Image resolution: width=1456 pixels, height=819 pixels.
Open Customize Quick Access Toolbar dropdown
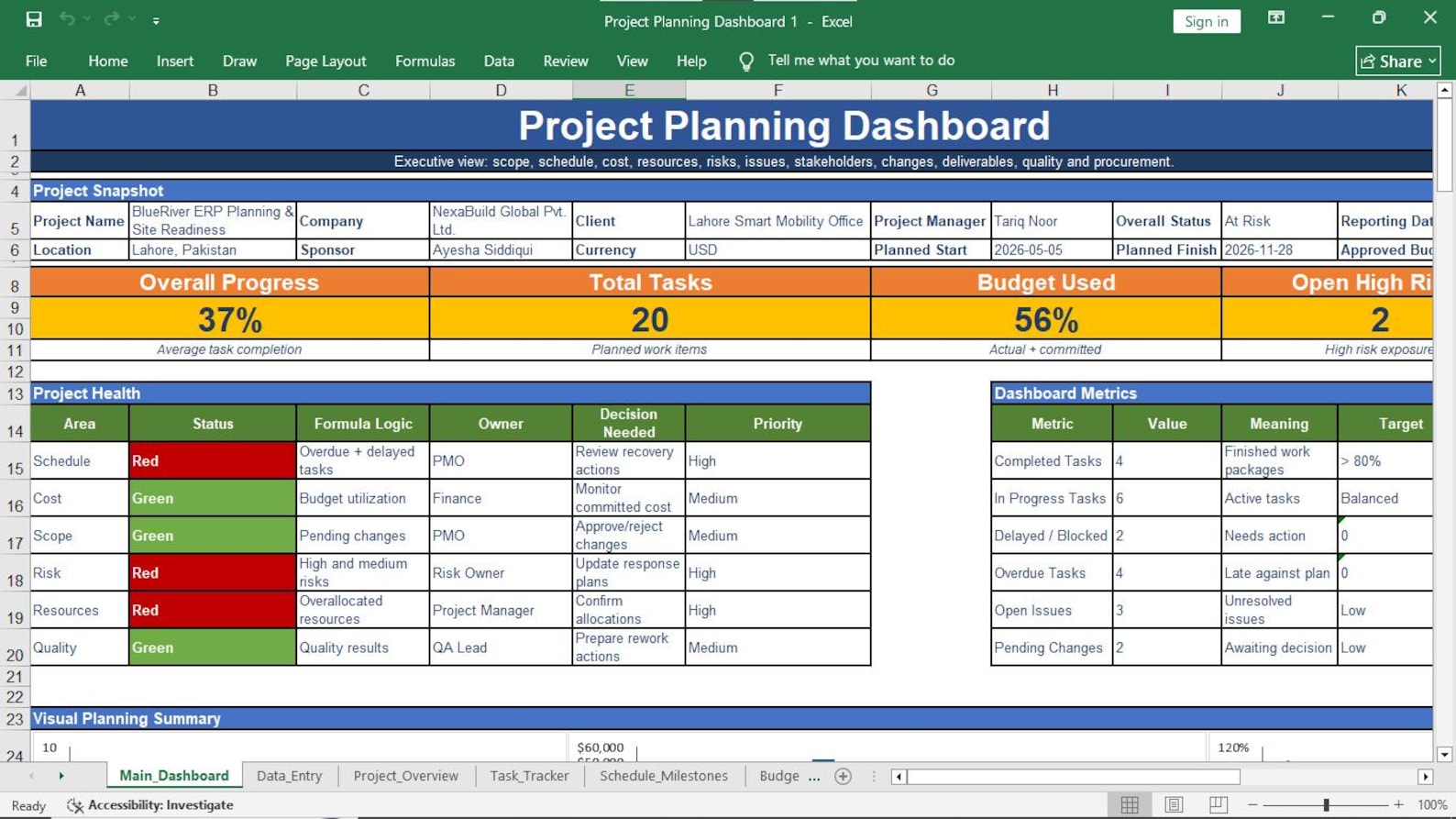156,20
